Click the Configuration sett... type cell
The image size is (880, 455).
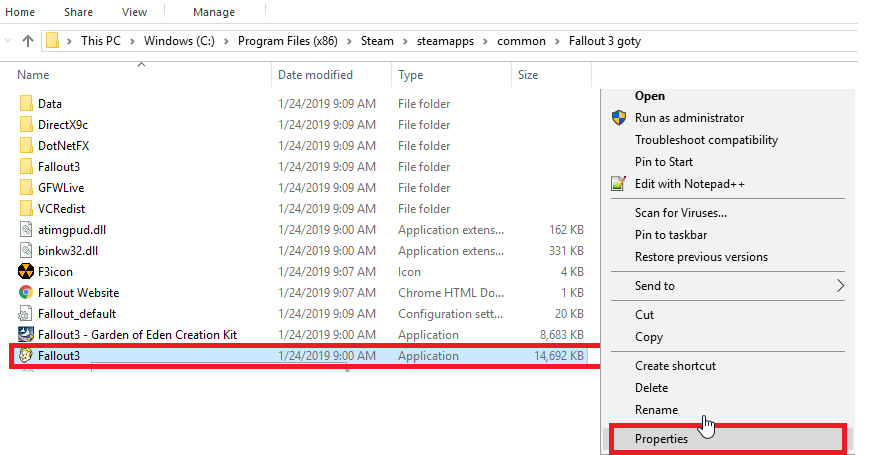coord(450,314)
